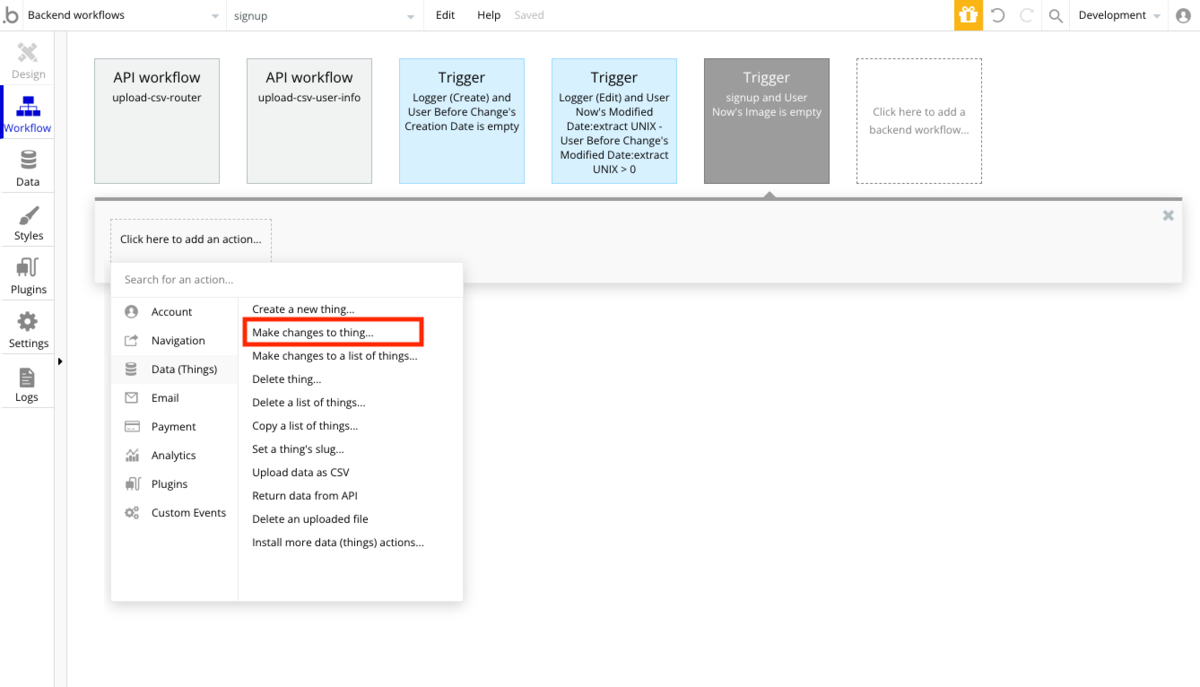Click the redo arrow icon
The width and height of the screenshot is (1200, 687).
point(1026,16)
